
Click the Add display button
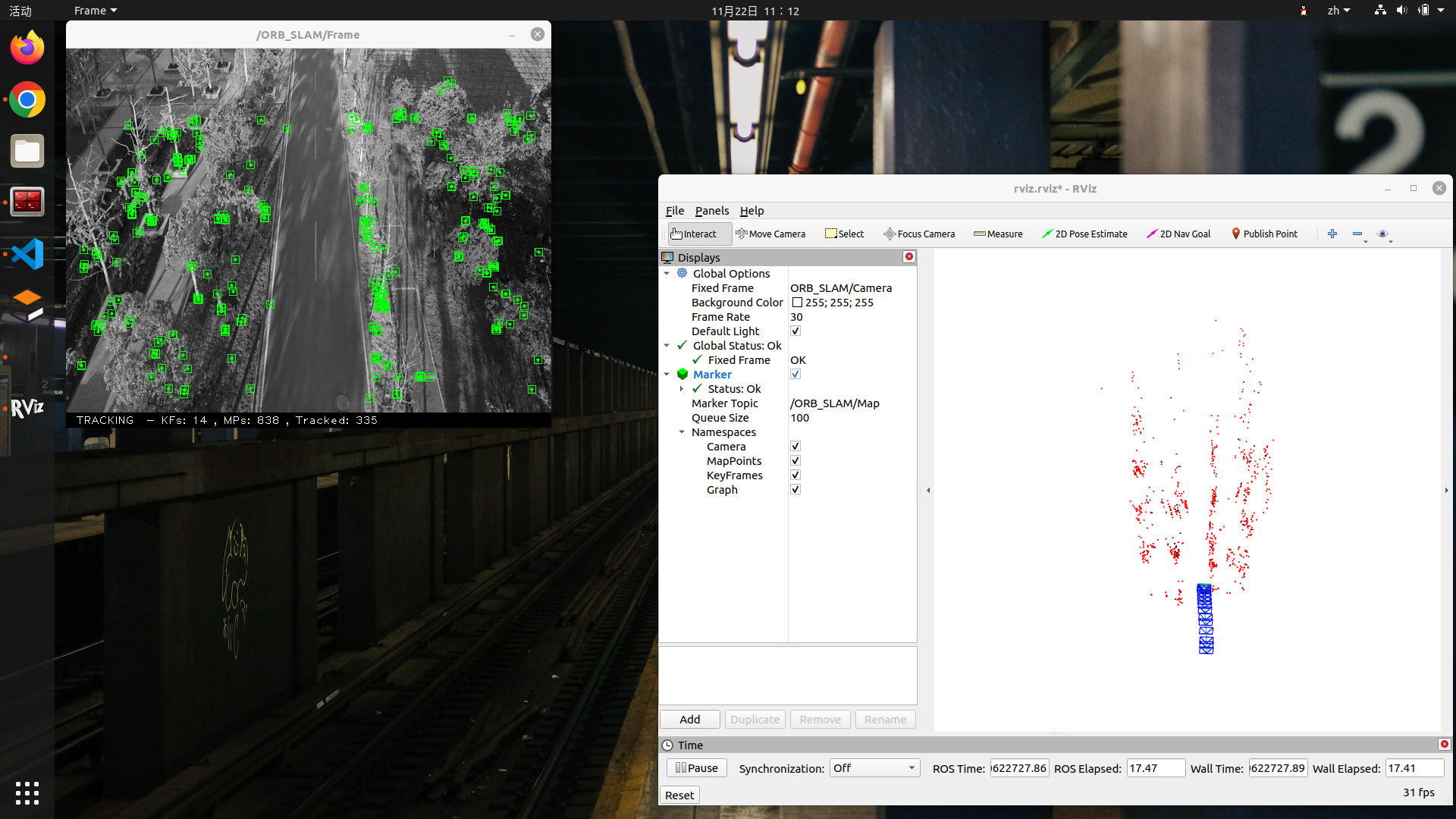tap(689, 719)
